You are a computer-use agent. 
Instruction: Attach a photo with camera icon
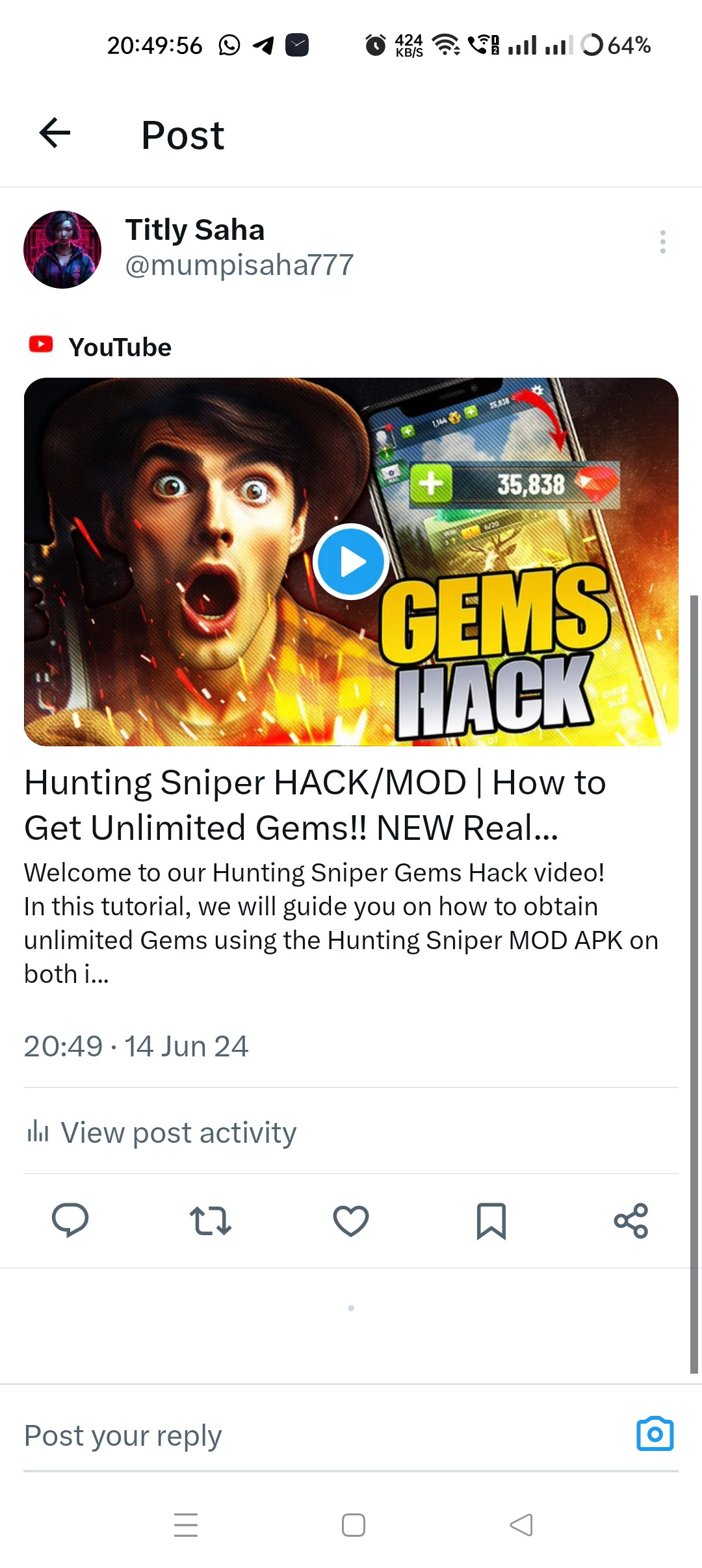coord(655,1433)
